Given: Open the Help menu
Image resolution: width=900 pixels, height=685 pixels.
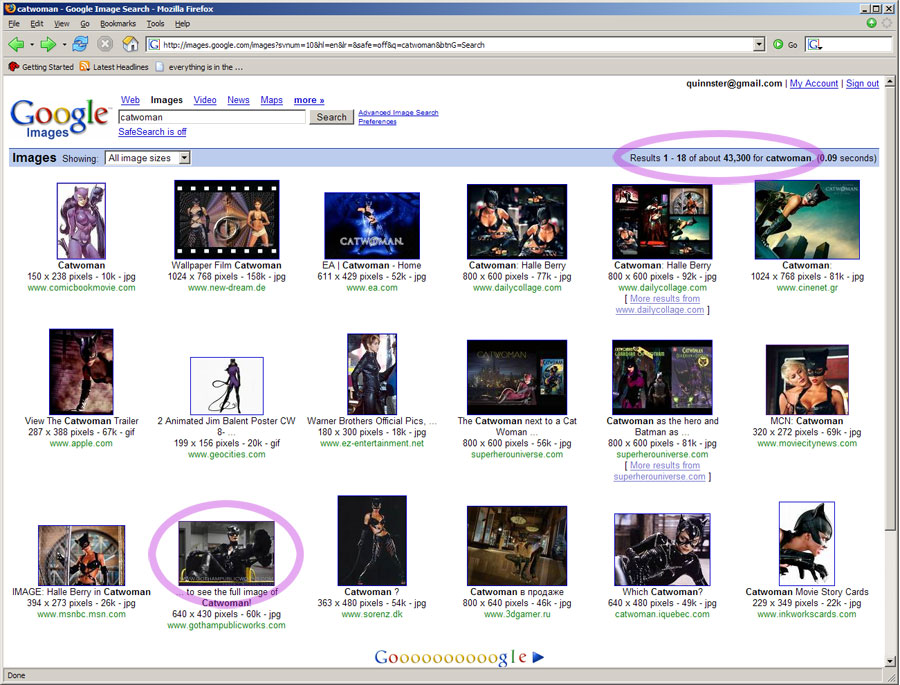Looking at the screenshot, I should click(183, 24).
